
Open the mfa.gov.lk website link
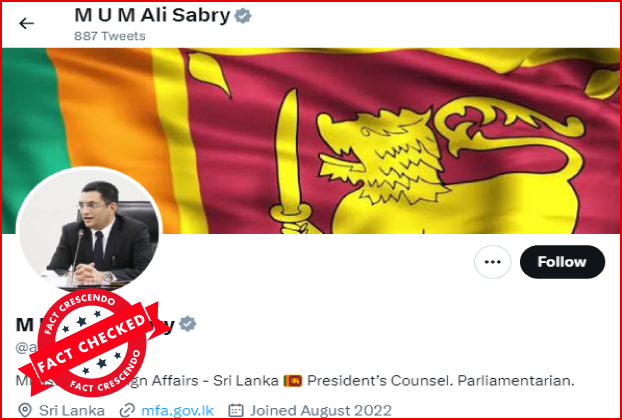177,410
